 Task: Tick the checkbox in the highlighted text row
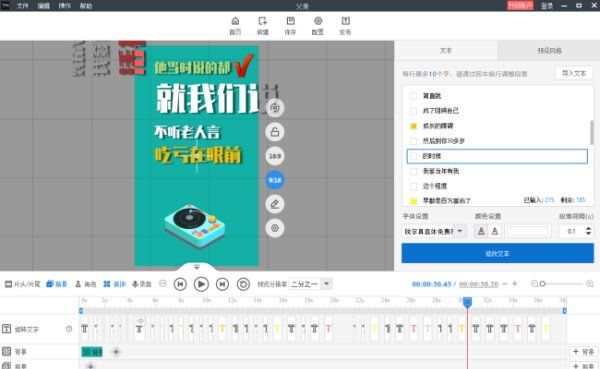(x=413, y=156)
